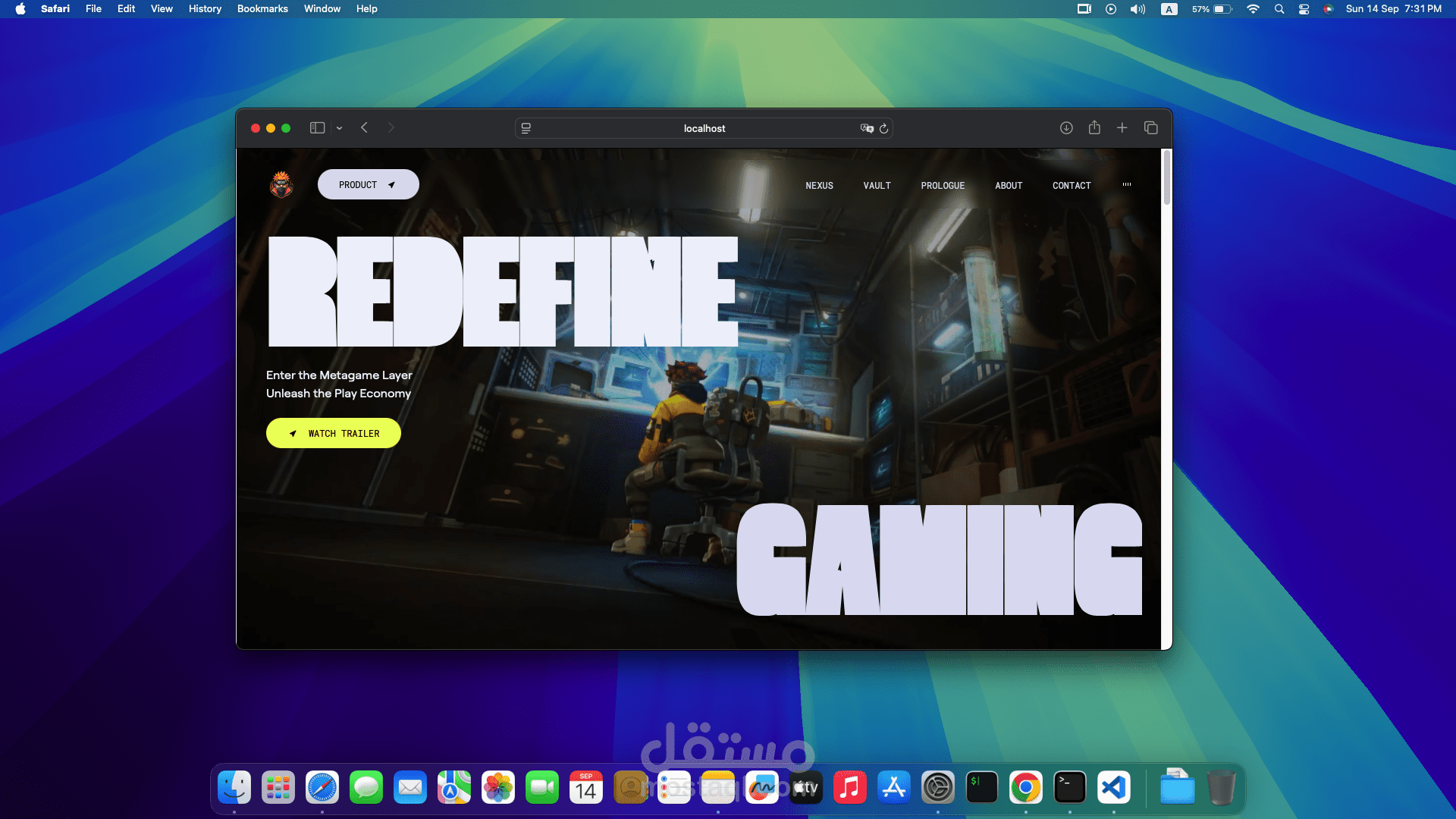1456x819 pixels.
Task: Open the PRODUCT button
Action: [368, 184]
